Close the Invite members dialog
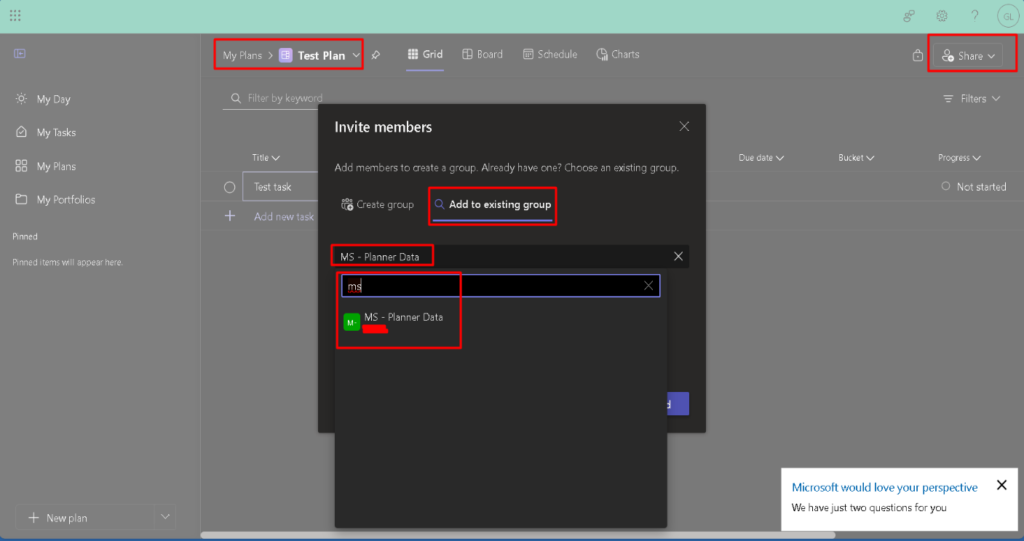Screen dimensions: 1024x541 tap(684, 127)
